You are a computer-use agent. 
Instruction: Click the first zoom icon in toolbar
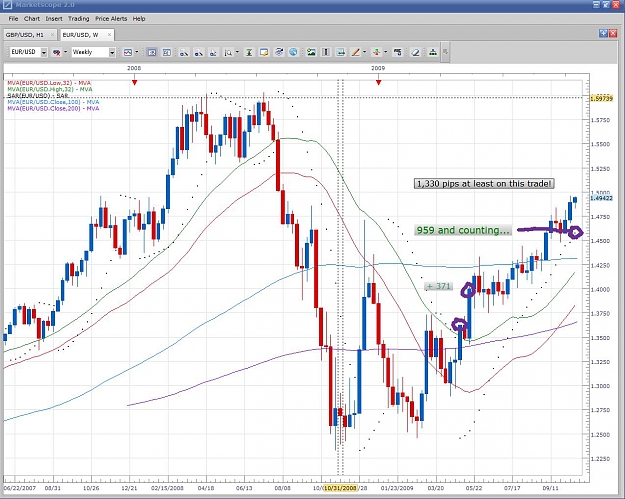(184, 52)
